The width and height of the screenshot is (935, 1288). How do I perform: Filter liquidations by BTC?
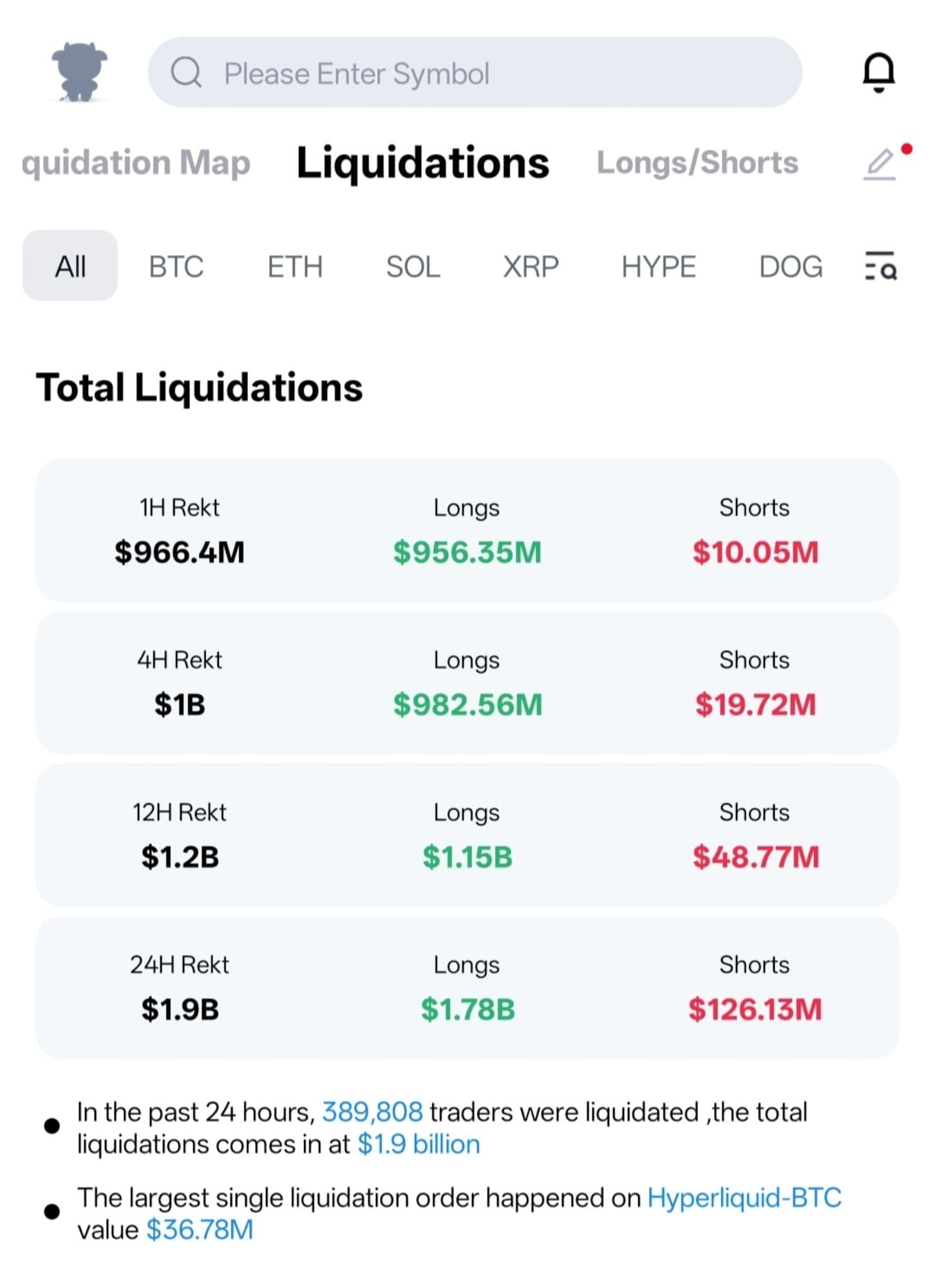pyautogui.click(x=176, y=267)
